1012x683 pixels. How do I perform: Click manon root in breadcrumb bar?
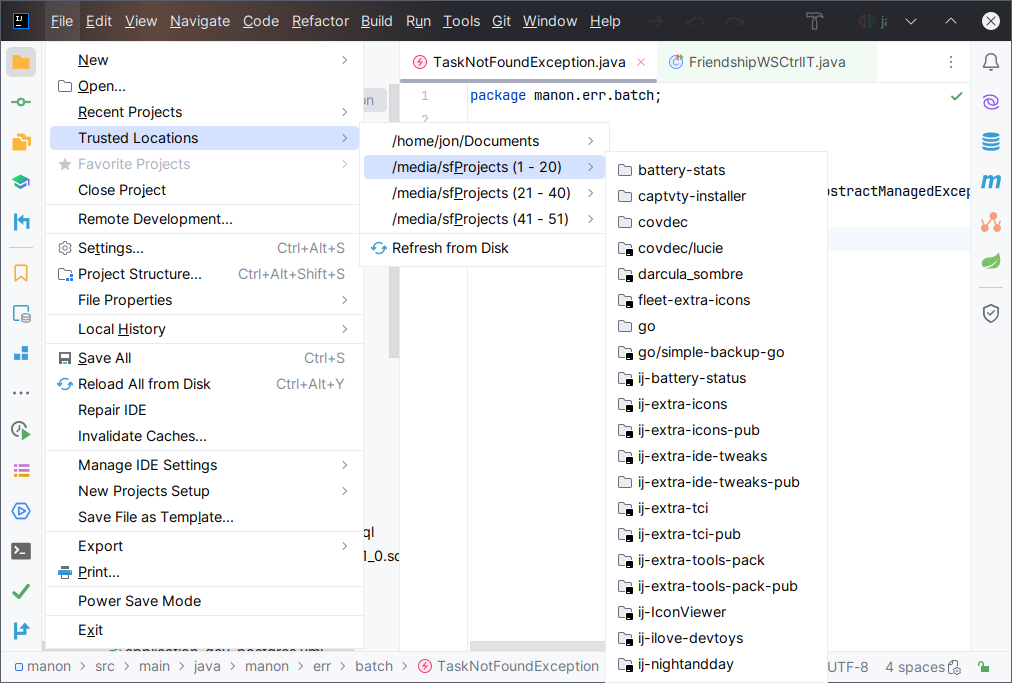click(x=43, y=666)
